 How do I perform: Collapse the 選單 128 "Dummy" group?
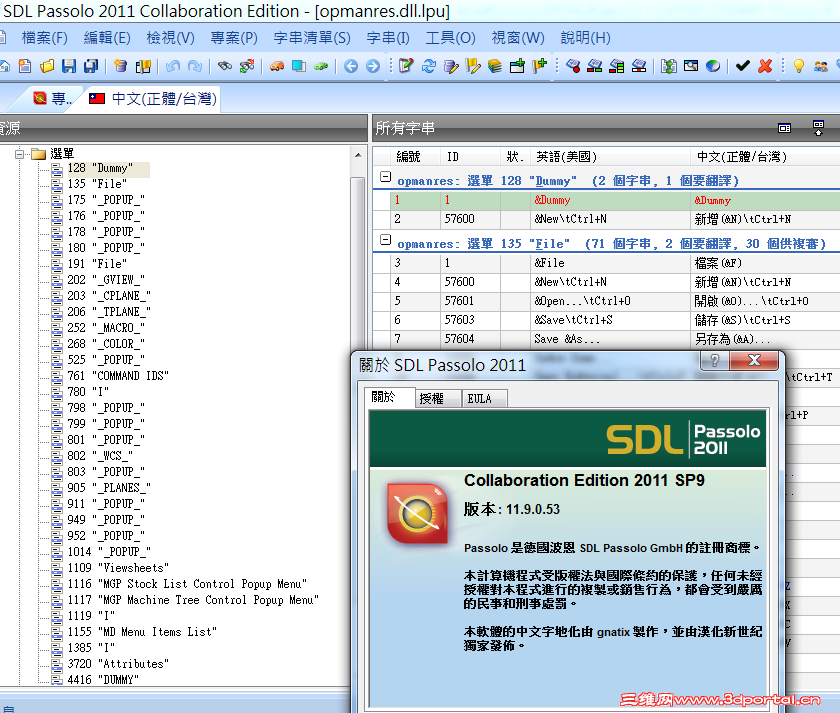[385, 176]
